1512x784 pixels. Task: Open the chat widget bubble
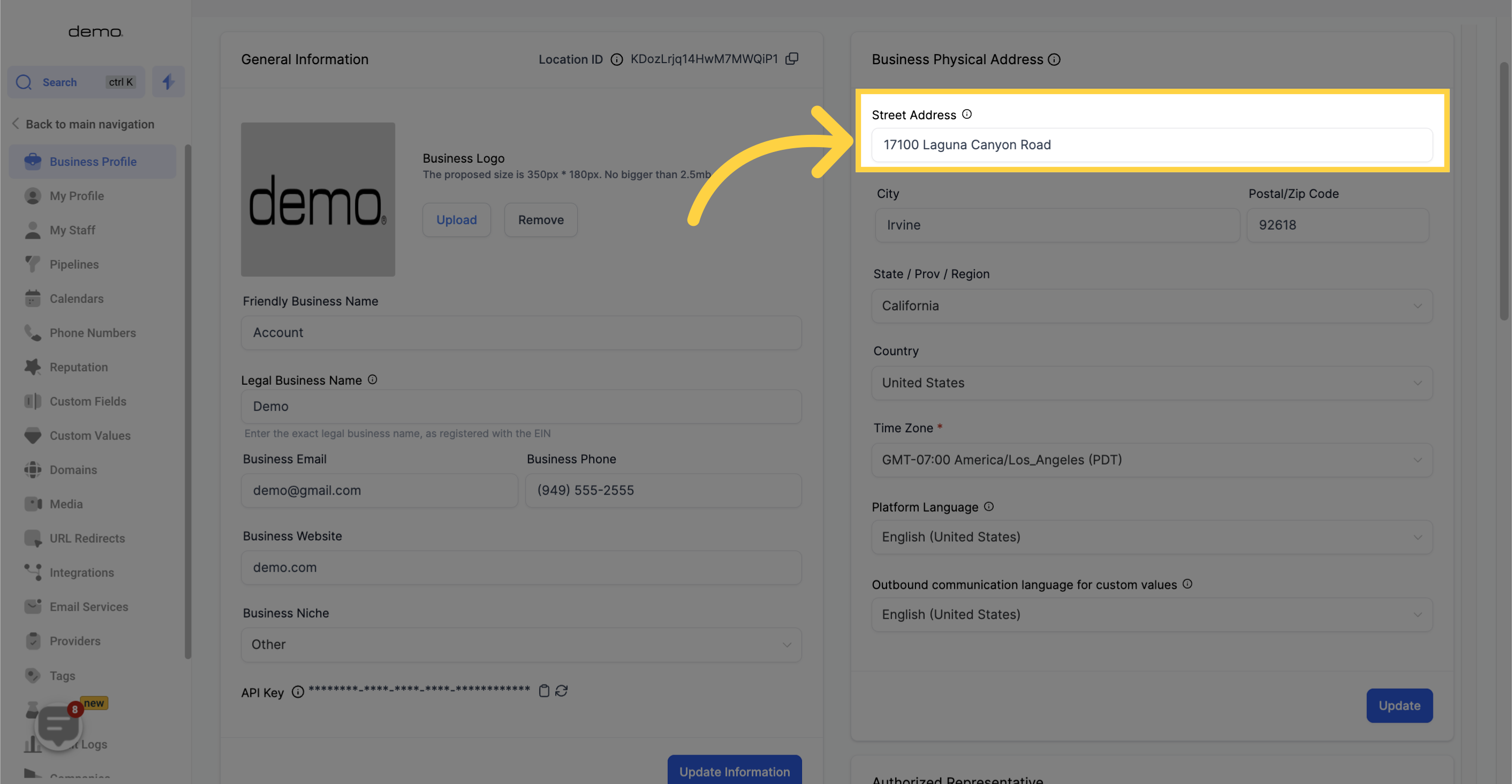pos(58,726)
